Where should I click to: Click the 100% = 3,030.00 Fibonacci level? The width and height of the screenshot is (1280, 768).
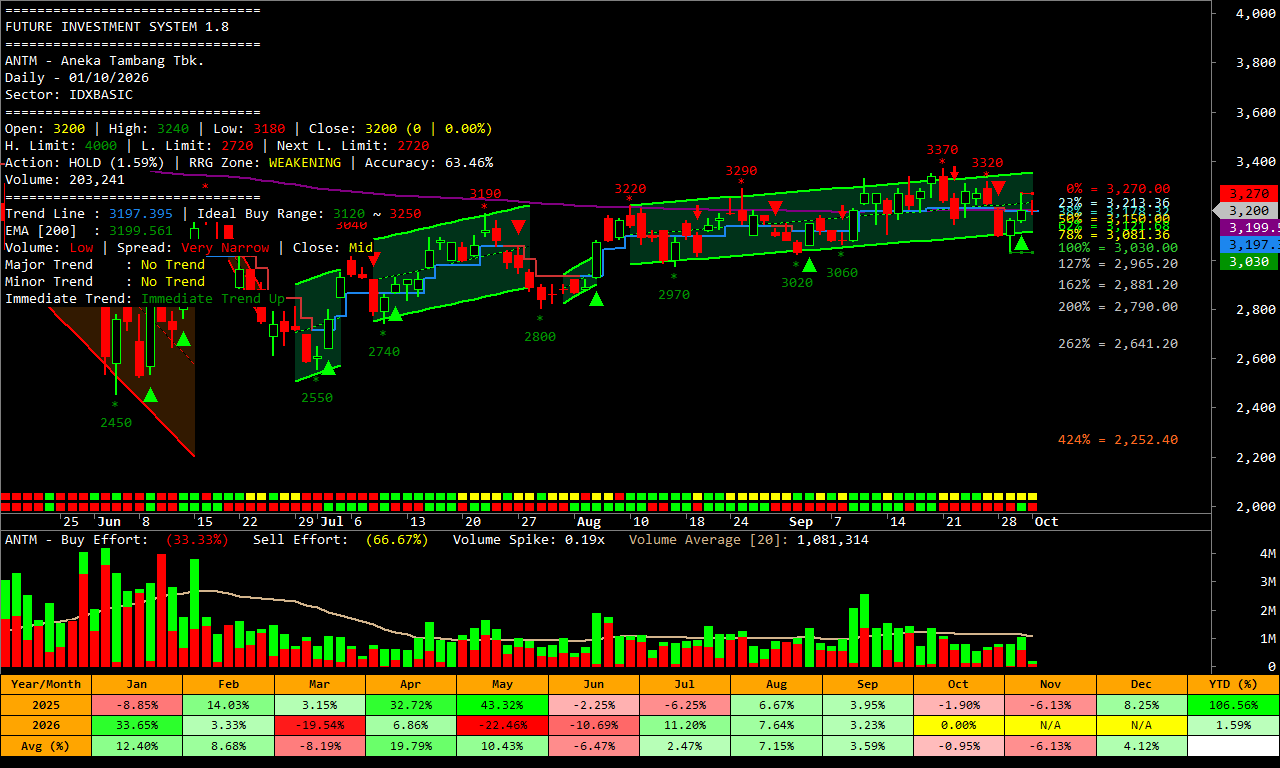(x=1118, y=248)
